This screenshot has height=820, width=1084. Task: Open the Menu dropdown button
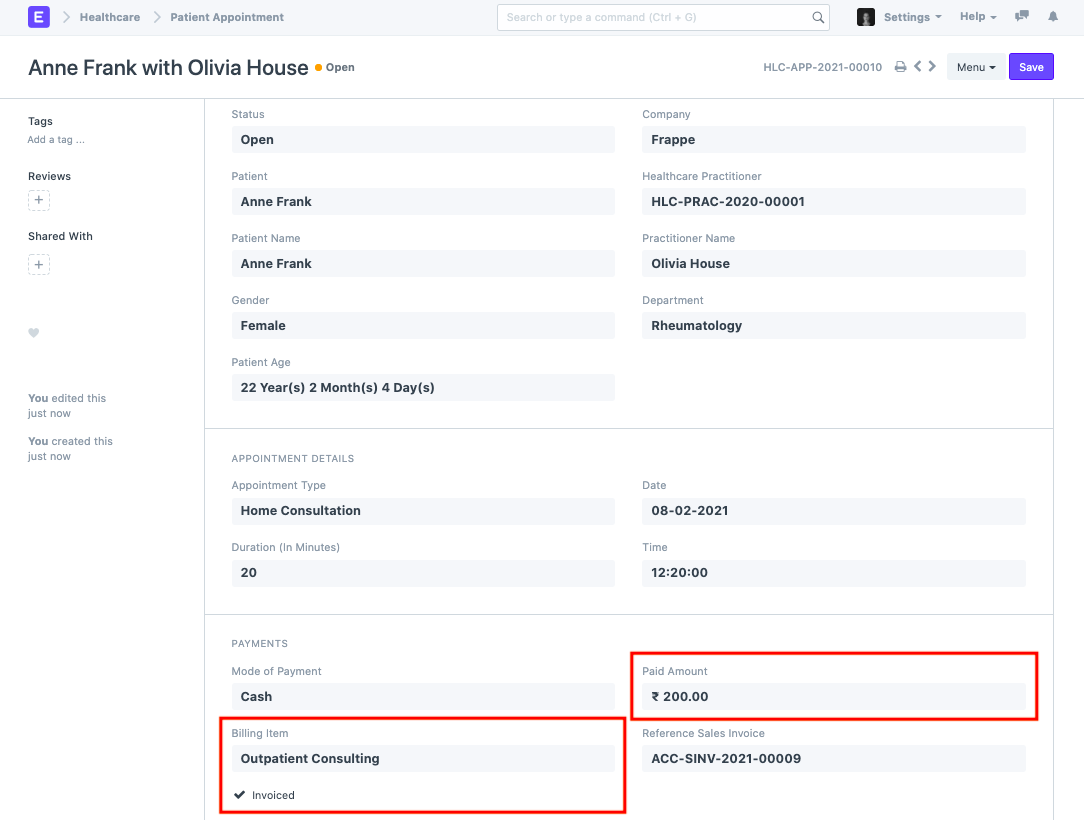point(975,67)
